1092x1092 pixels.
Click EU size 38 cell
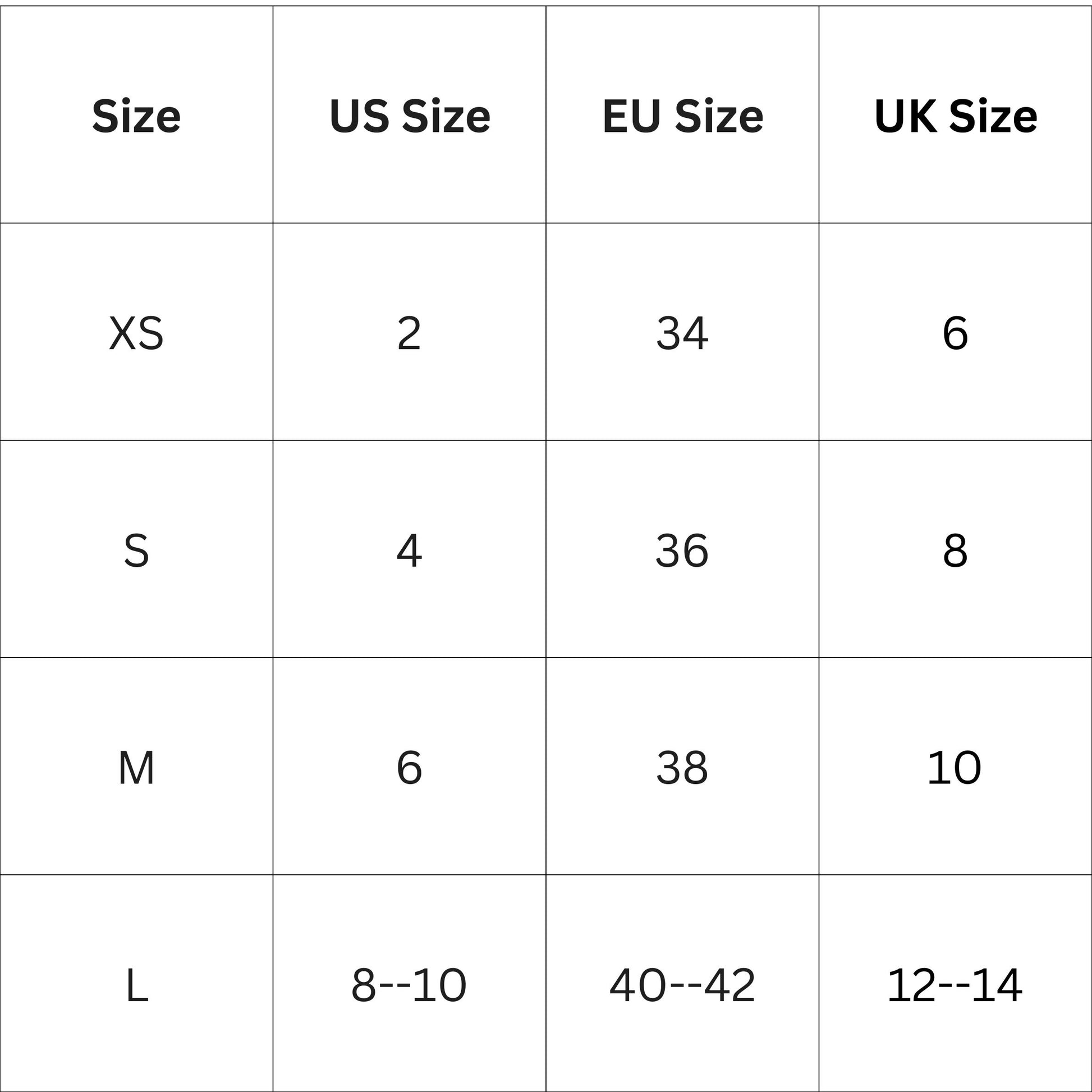[x=682, y=768]
